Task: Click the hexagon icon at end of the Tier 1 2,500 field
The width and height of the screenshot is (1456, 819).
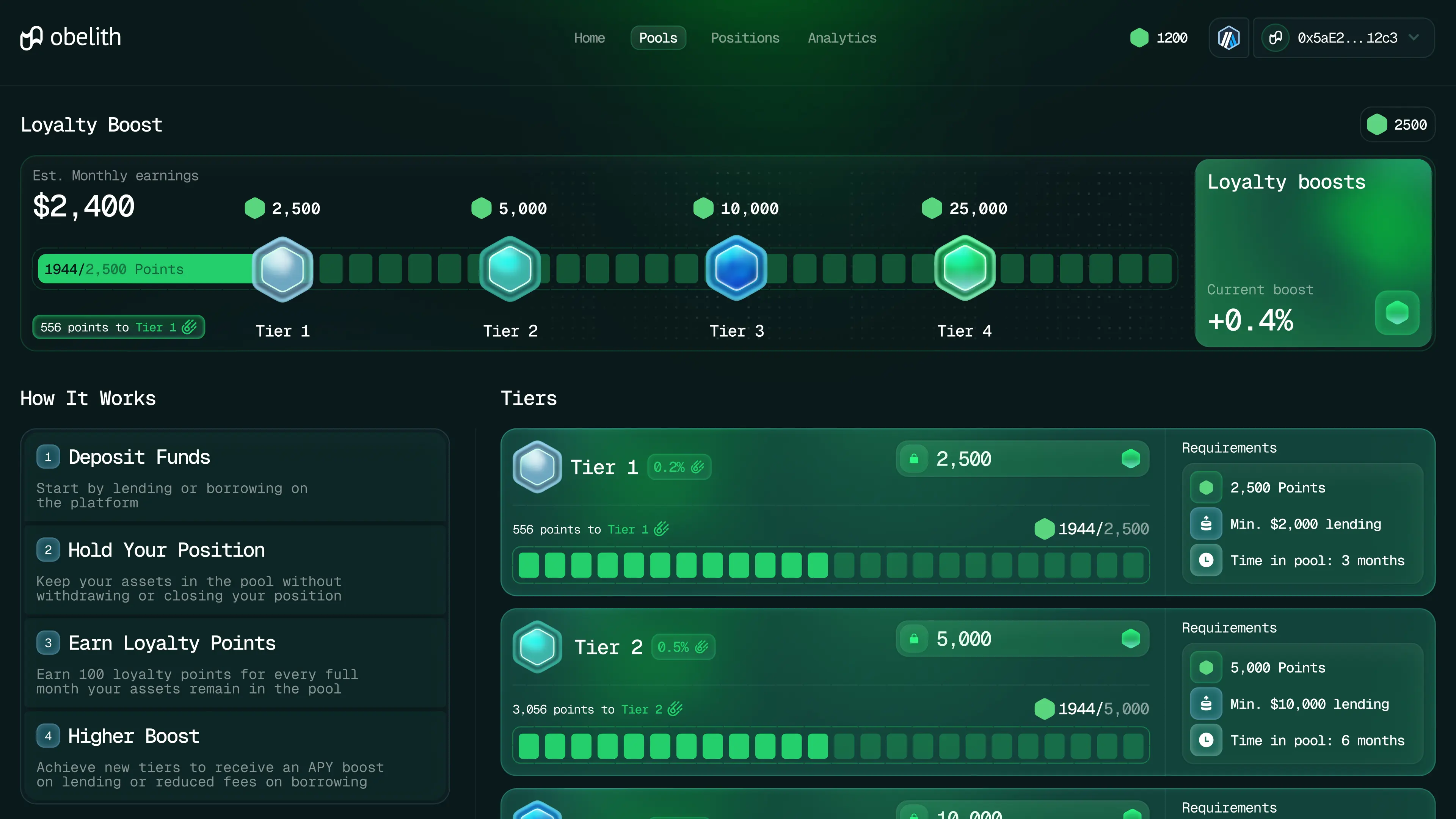Action: (x=1131, y=458)
